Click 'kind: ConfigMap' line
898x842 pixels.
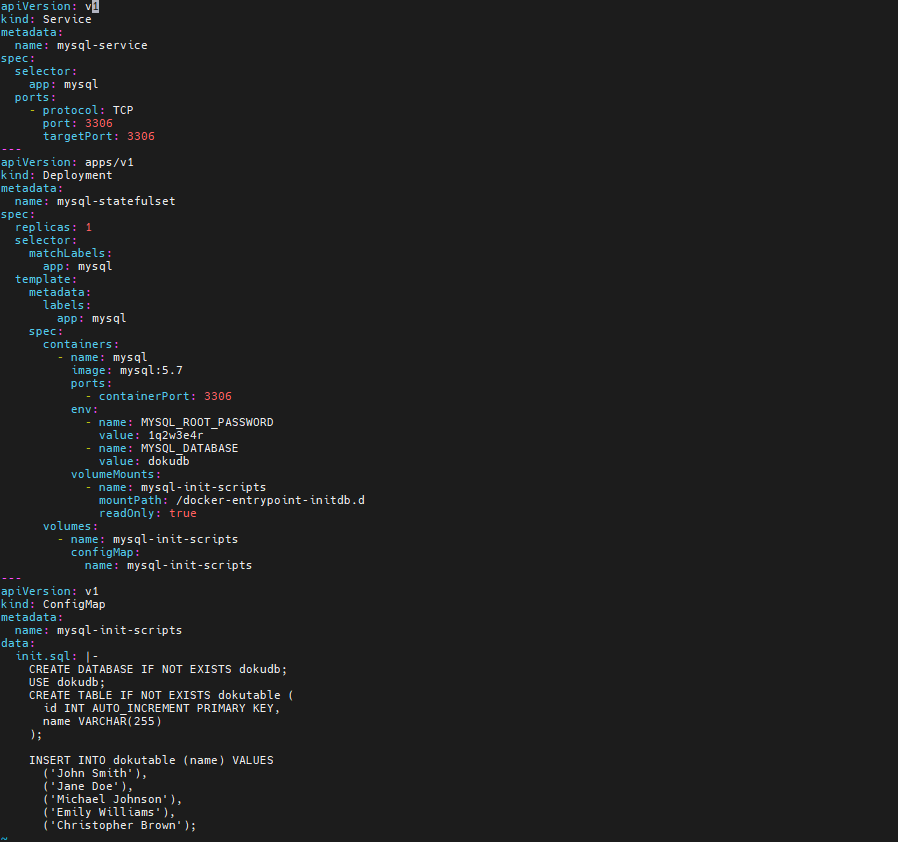tap(53, 604)
